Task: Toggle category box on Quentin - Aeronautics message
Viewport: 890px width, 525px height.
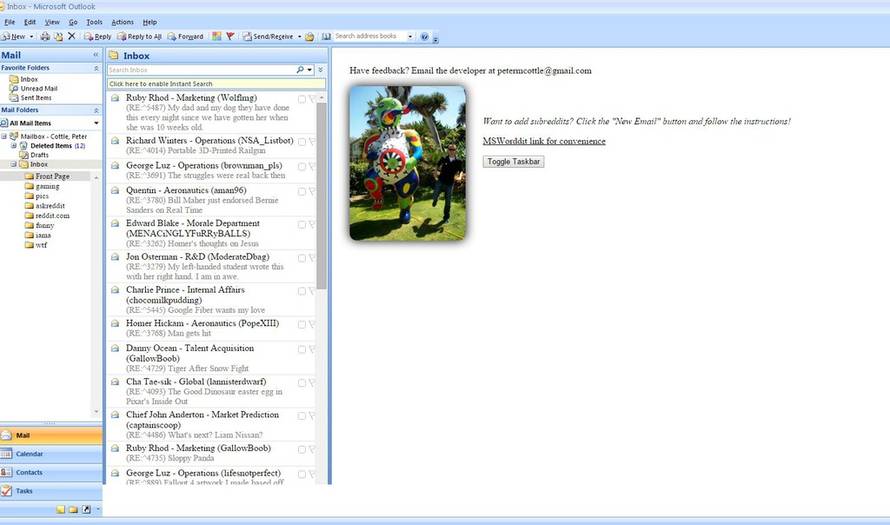Action: click(x=302, y=191)
